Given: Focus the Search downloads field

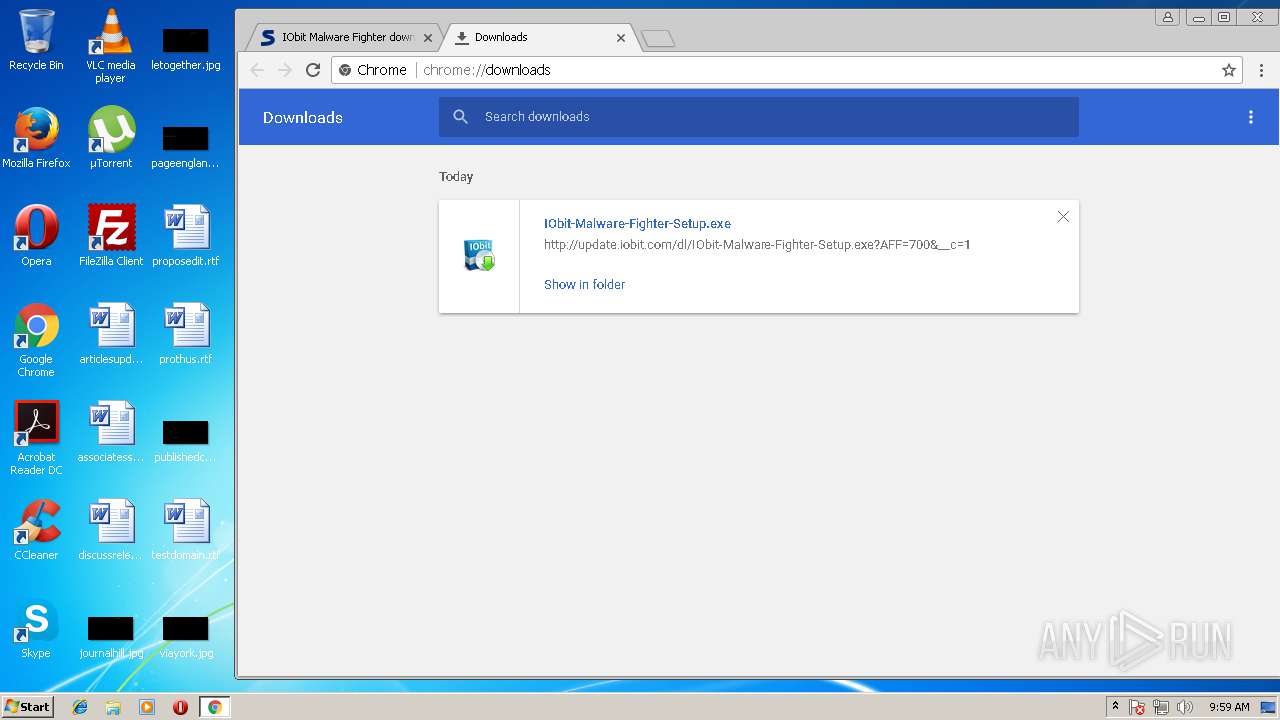Looking at the screenshot, I should pos(758,117).
